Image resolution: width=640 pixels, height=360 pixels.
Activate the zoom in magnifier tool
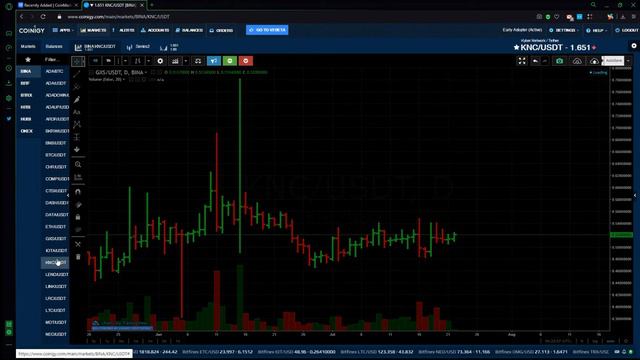tap(78, 164)
